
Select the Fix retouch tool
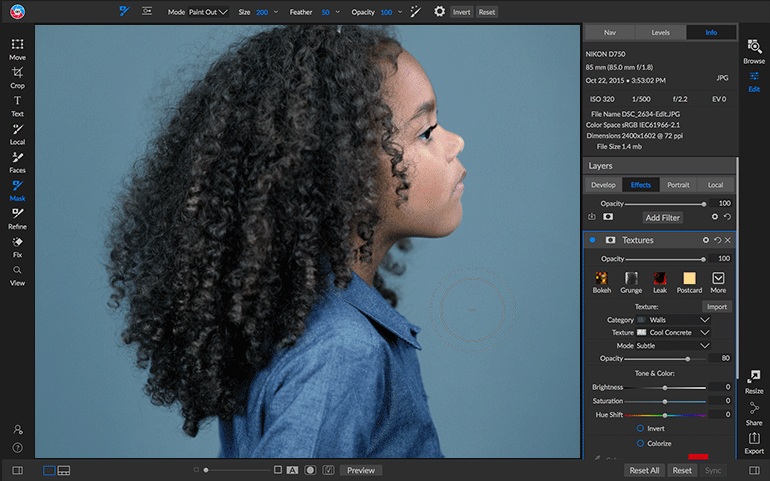click(17, 247)
